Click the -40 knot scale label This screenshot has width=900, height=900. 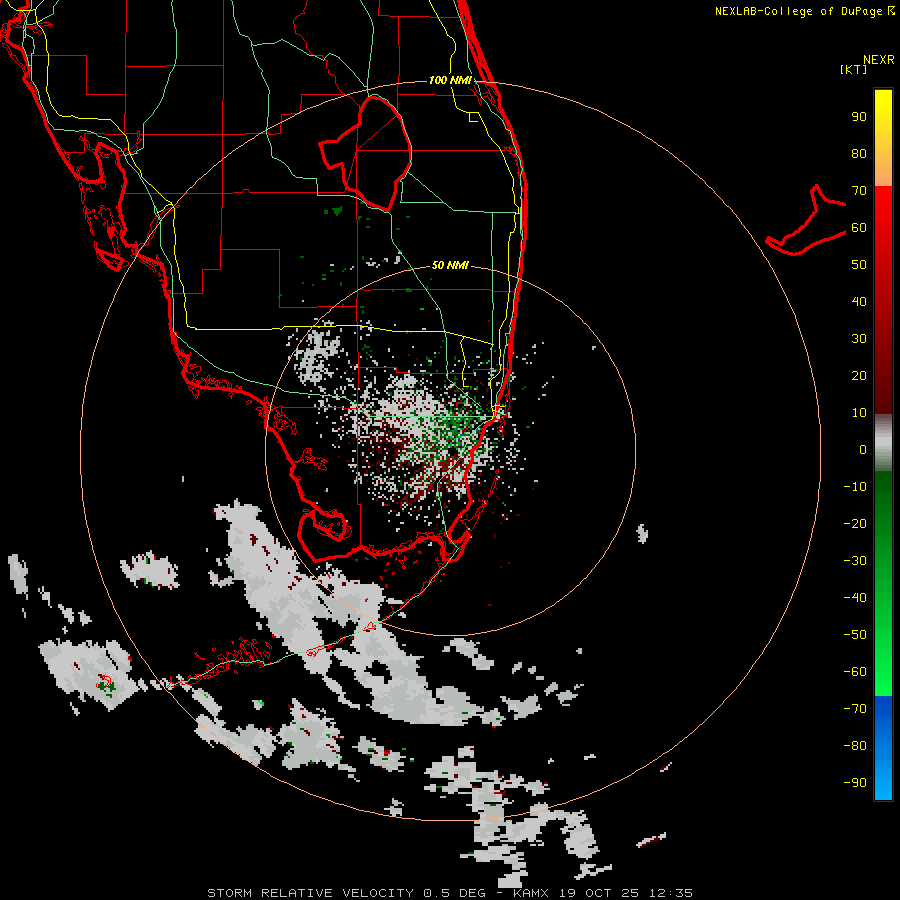point(855,598)
